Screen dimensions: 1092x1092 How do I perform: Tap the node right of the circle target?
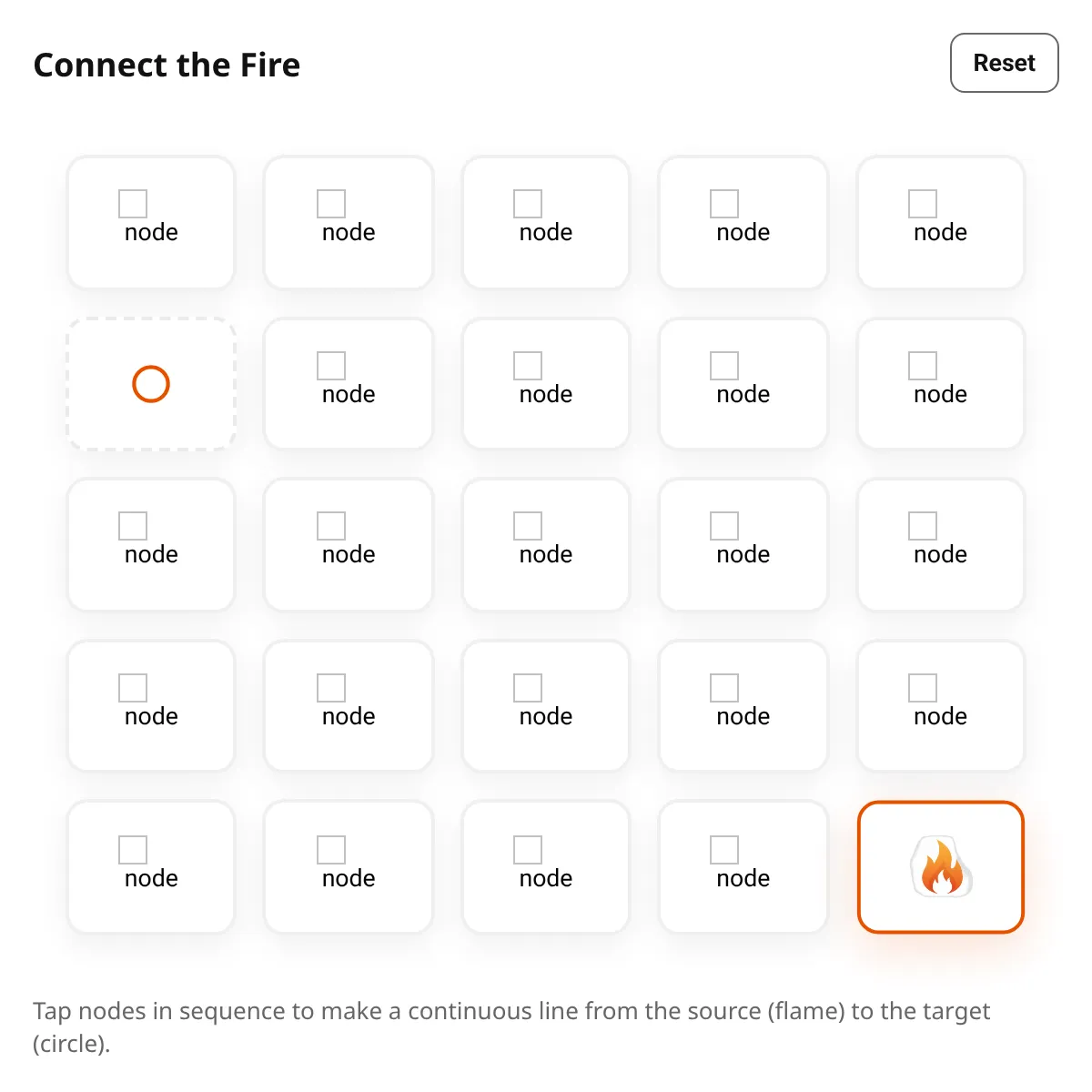(x=349, y=384)
